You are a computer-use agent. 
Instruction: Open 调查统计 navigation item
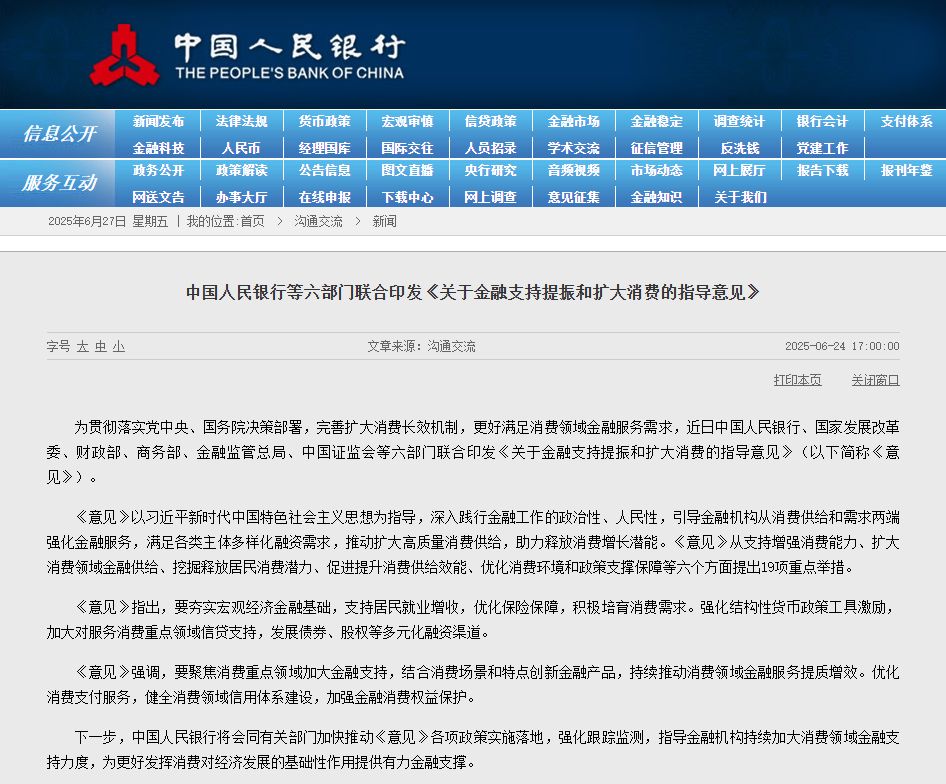(x=739, y=121)
